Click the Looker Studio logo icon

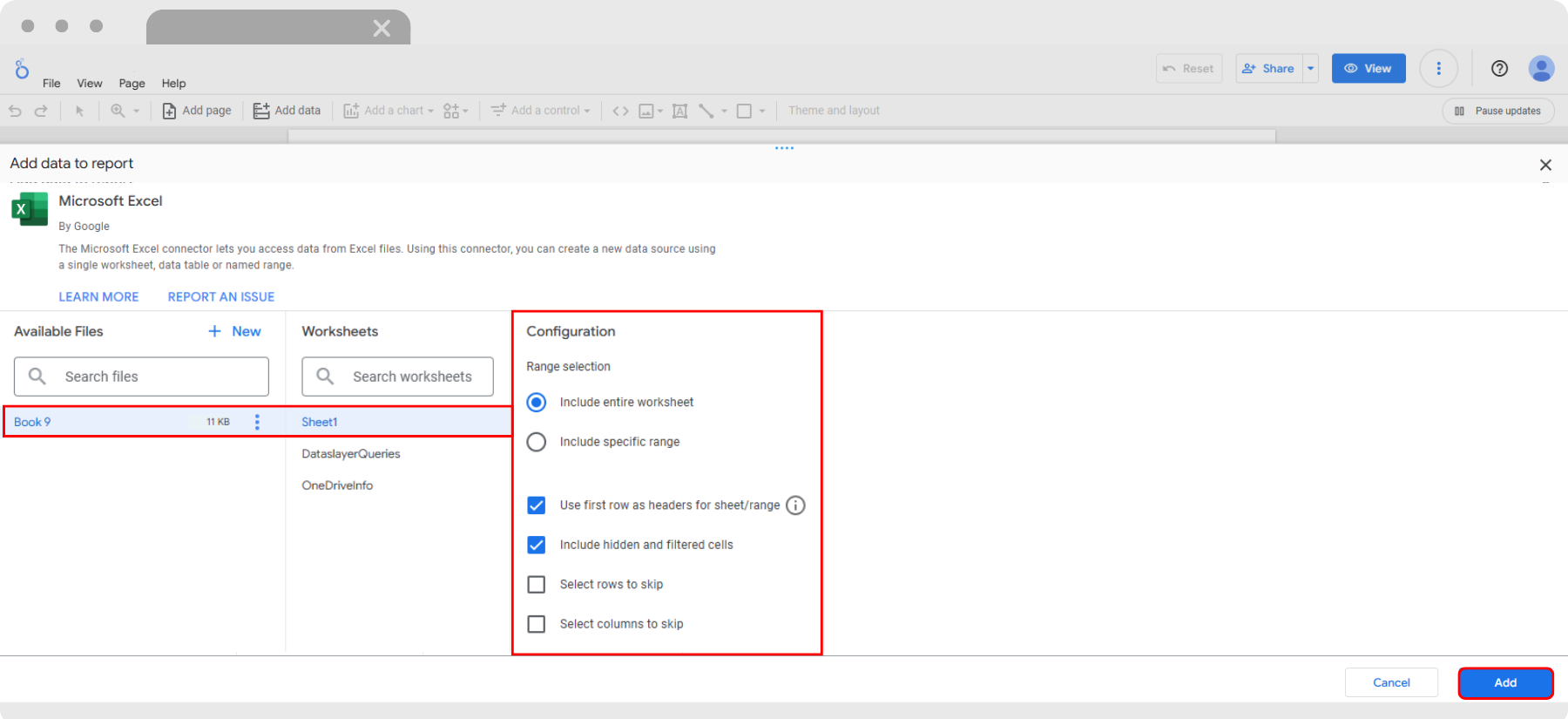click(x=22, y=68)
